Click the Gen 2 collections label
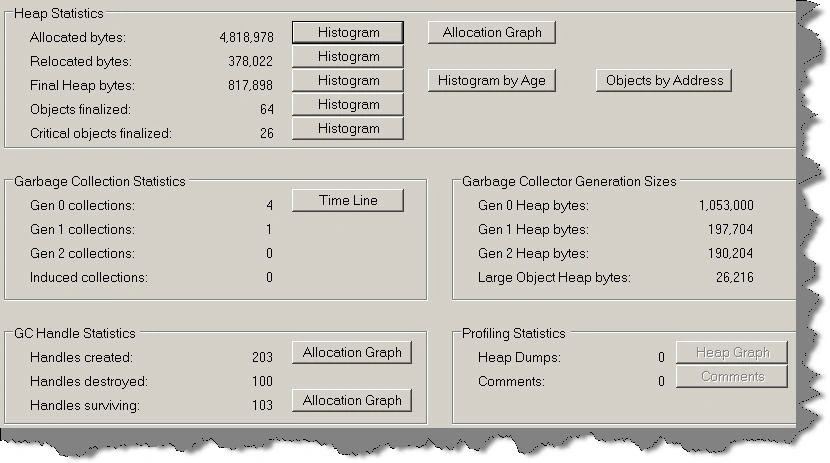Image resolution: width=830 pixels, height=463 pixels. point(82,253)
